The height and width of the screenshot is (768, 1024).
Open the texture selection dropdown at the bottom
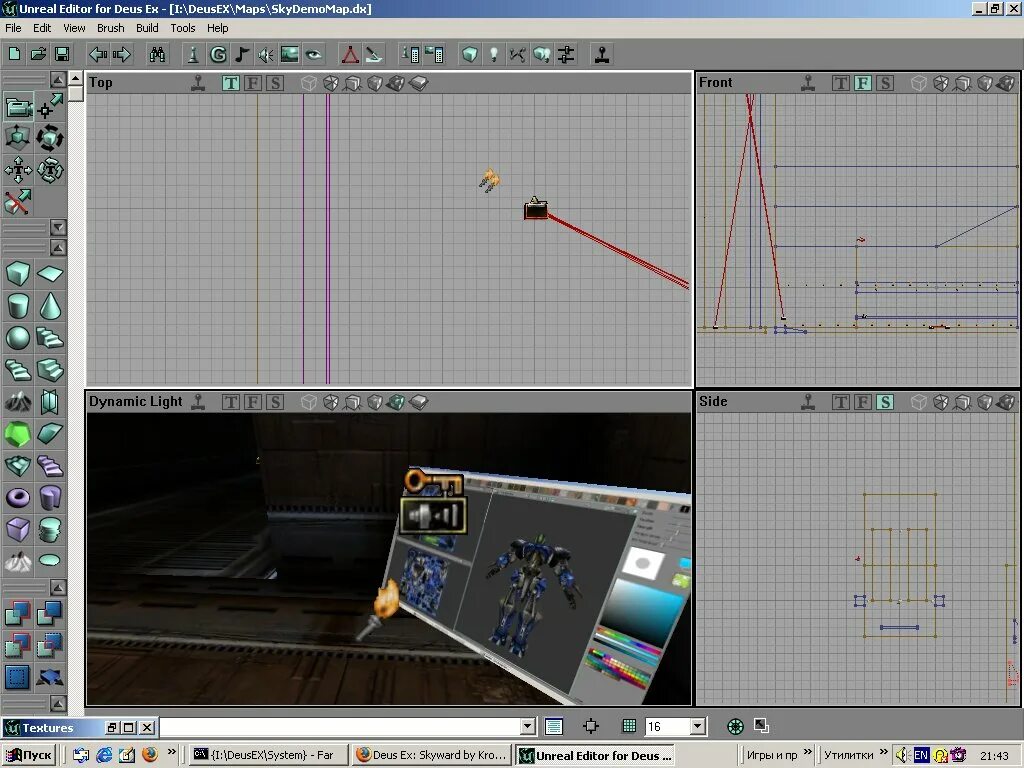527,726
